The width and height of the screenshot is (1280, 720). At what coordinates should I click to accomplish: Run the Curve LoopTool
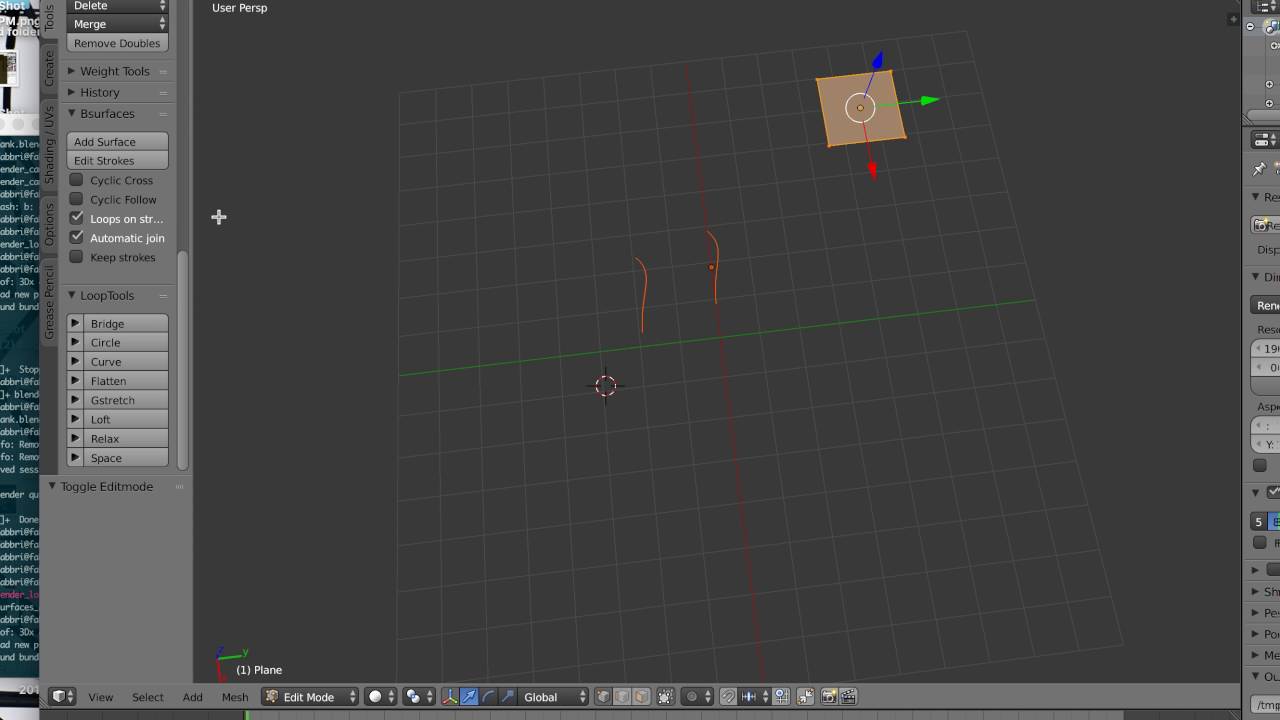pyautogui.click(x=125, y=361)
